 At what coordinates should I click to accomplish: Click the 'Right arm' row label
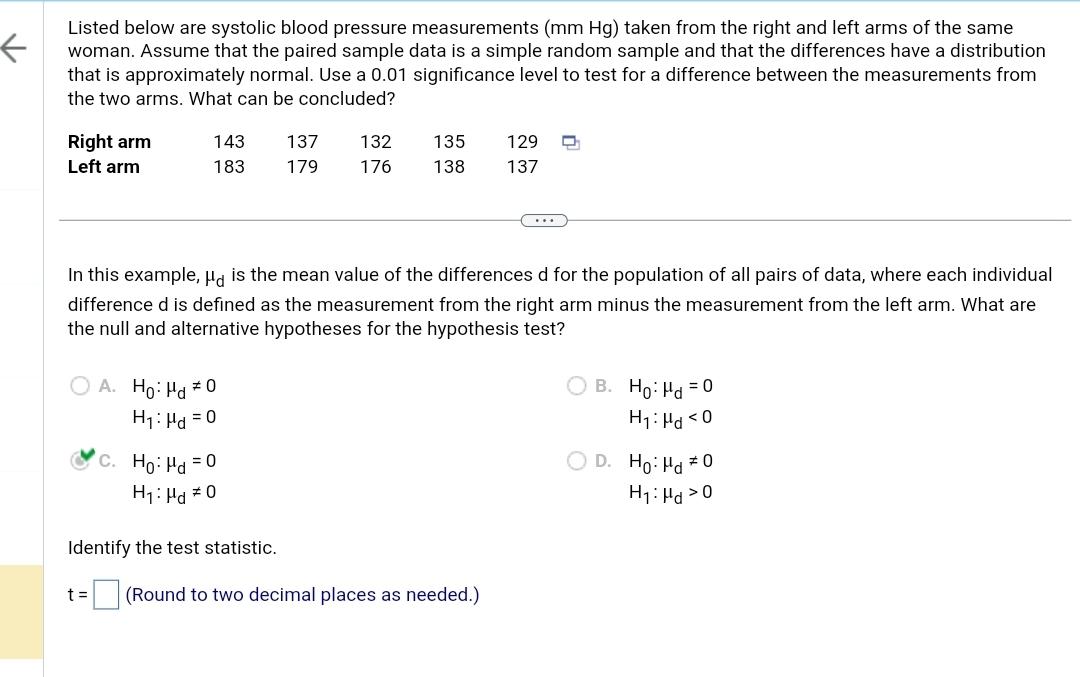109,141
